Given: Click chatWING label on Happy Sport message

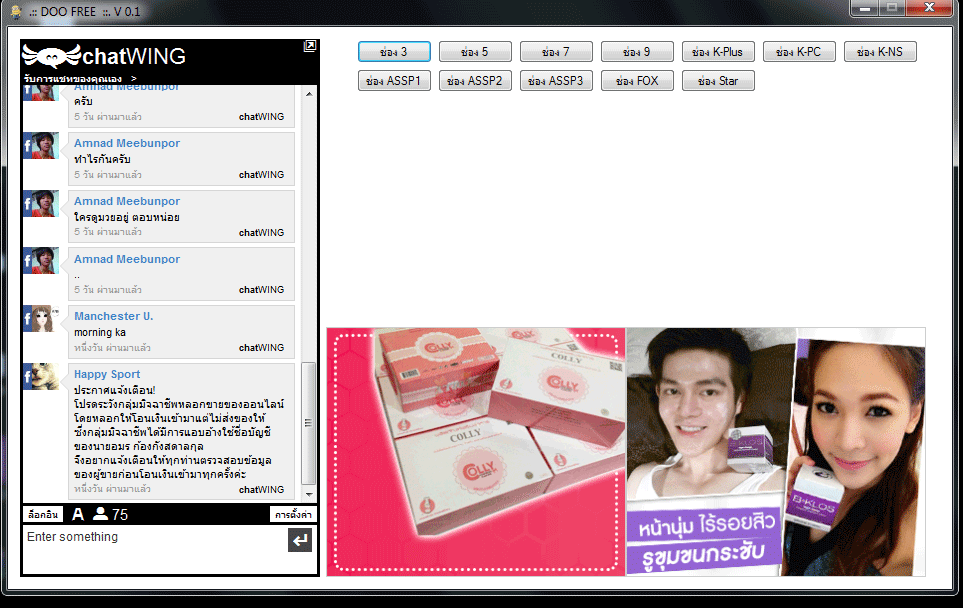Looking at the screenshot, I should [262, 489].
